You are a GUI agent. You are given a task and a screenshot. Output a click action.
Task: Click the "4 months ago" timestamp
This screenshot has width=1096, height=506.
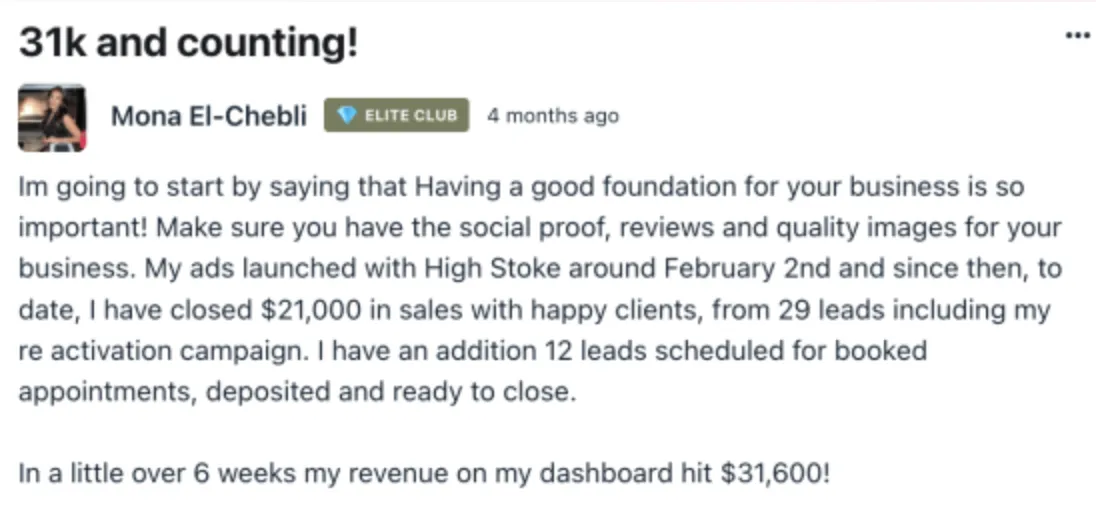552,116
